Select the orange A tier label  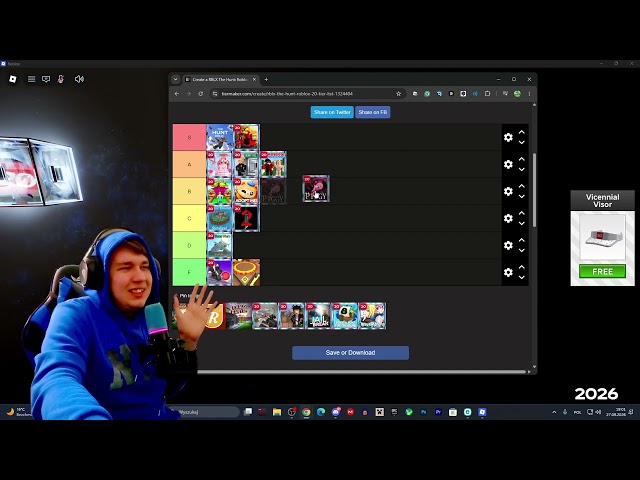(189, 164)
